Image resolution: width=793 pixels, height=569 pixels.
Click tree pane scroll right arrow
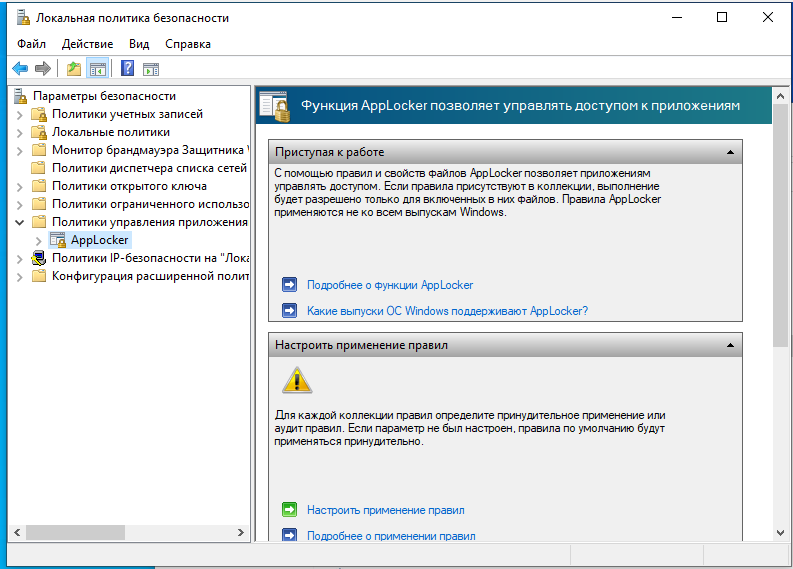241,533
